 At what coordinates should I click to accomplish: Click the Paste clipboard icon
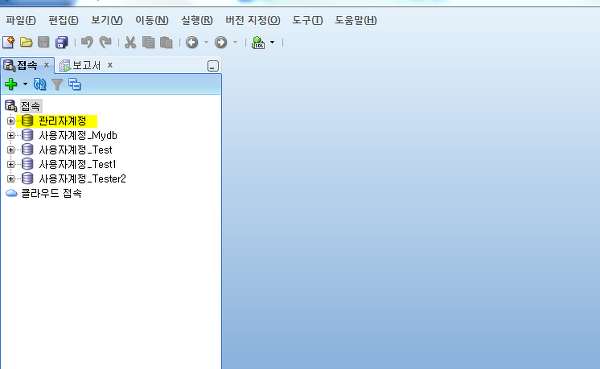166,42
